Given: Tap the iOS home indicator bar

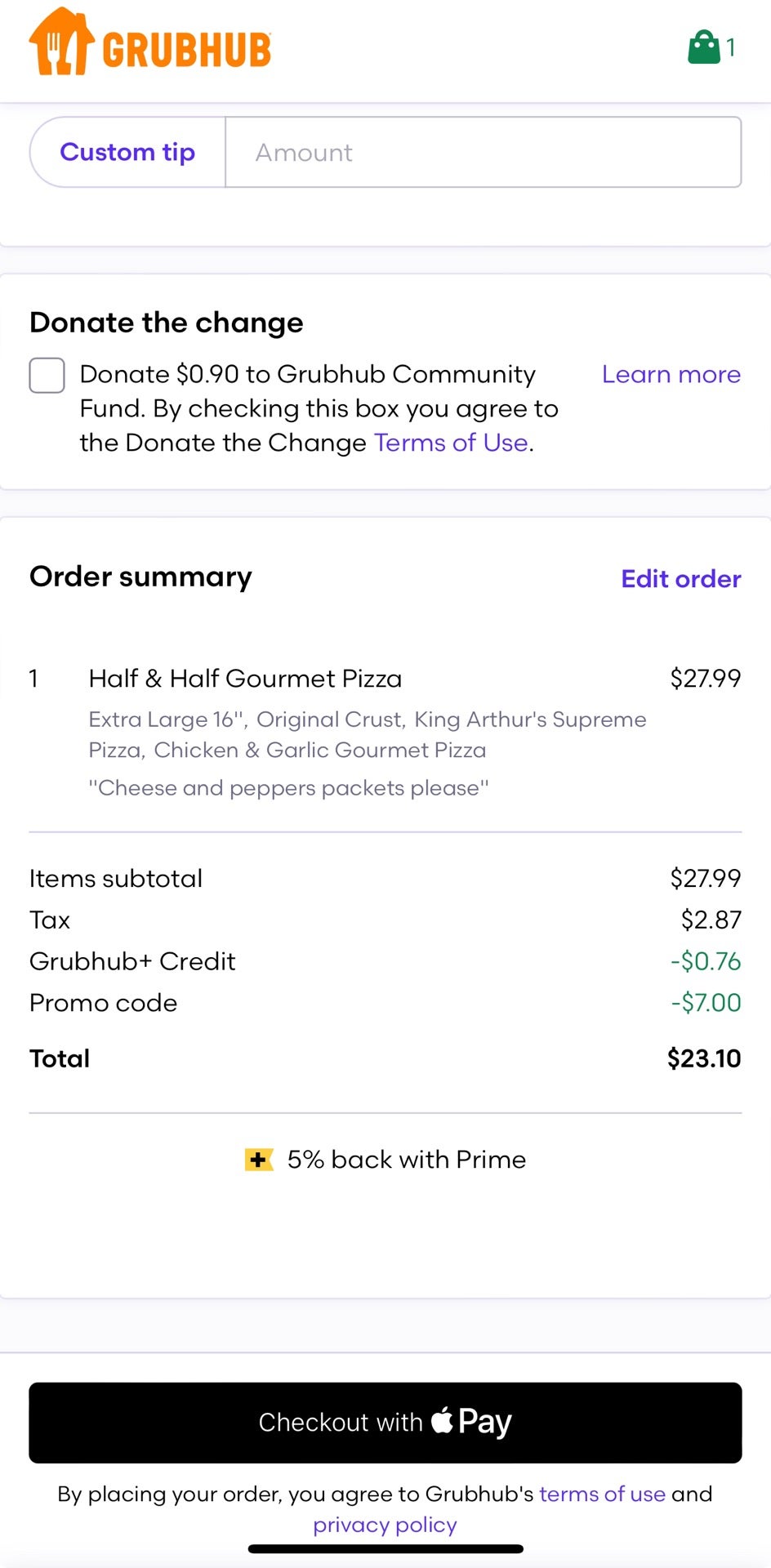Looking at the screenshot, I should 385,1548.
